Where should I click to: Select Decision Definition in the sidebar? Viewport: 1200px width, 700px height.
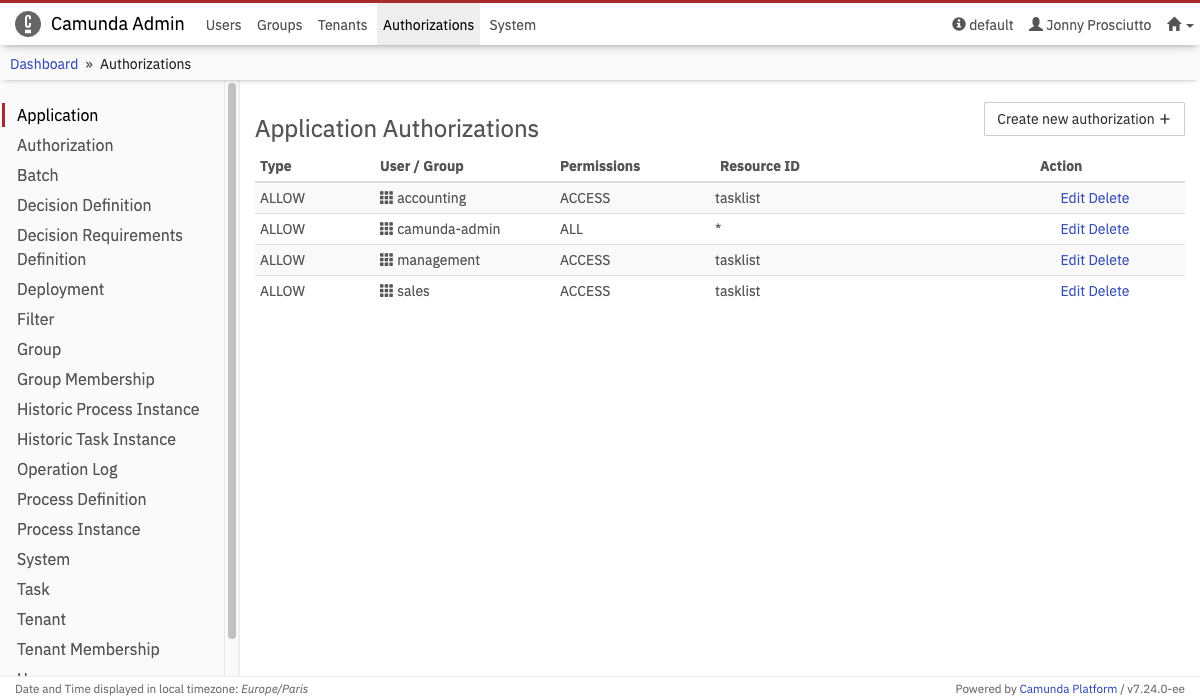84,205
